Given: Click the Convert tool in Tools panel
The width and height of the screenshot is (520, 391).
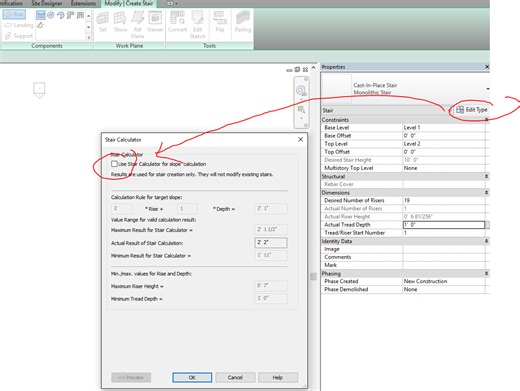Looking at the screenshot, I should pyautogui.click(x=177, y=22).
